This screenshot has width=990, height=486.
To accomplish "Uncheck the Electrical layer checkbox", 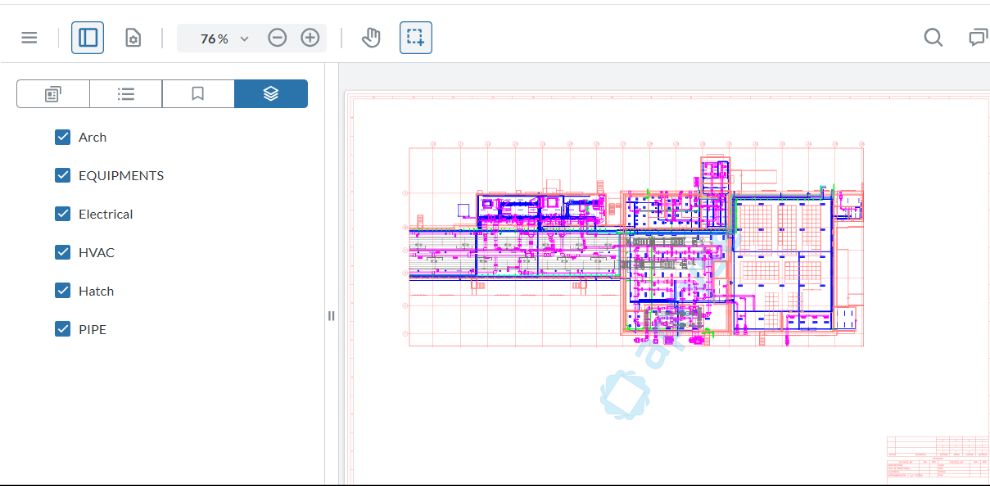I will pos(63,214).
